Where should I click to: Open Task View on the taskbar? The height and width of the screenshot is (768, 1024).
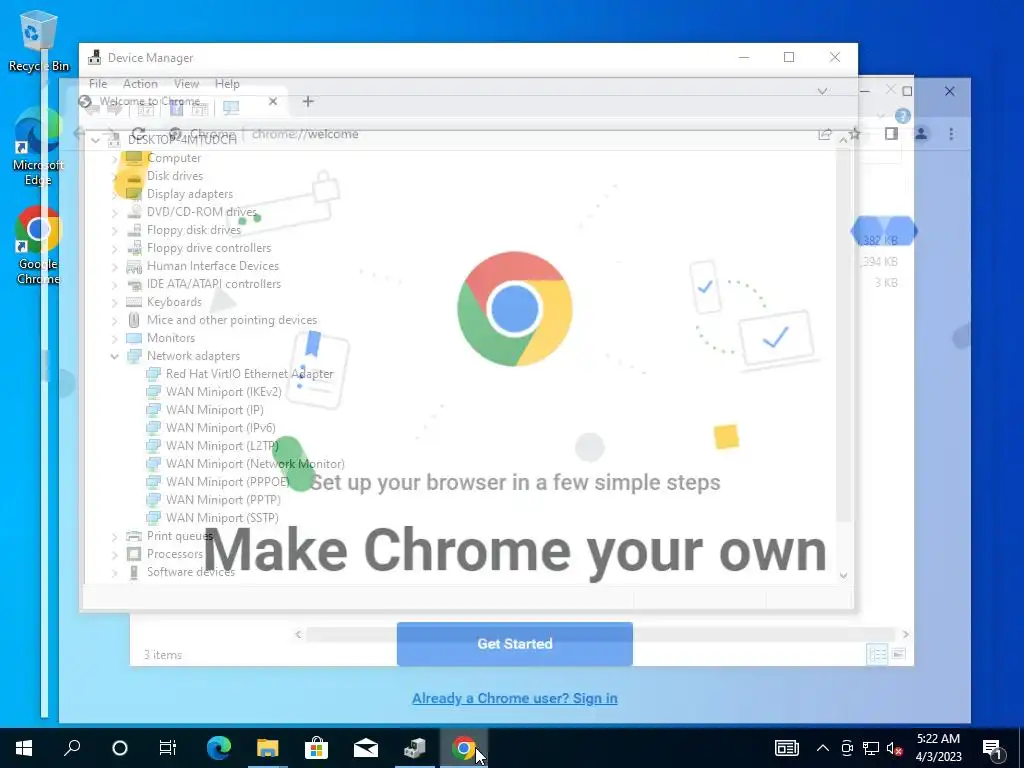[168, 748]
